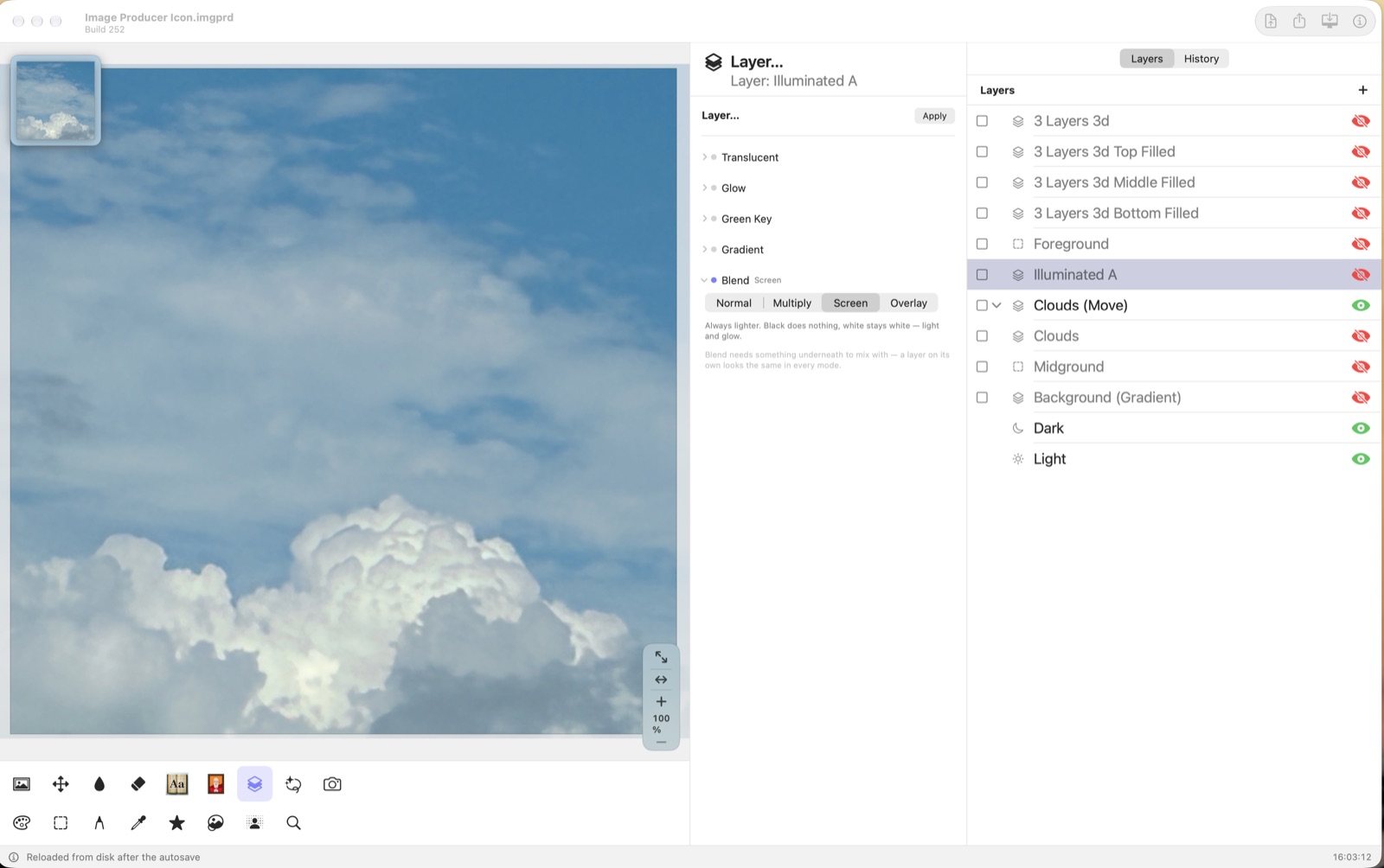Click the download-to-display icon in title bar
This screenshot has width=1384, height=868.
point(1330,21)
